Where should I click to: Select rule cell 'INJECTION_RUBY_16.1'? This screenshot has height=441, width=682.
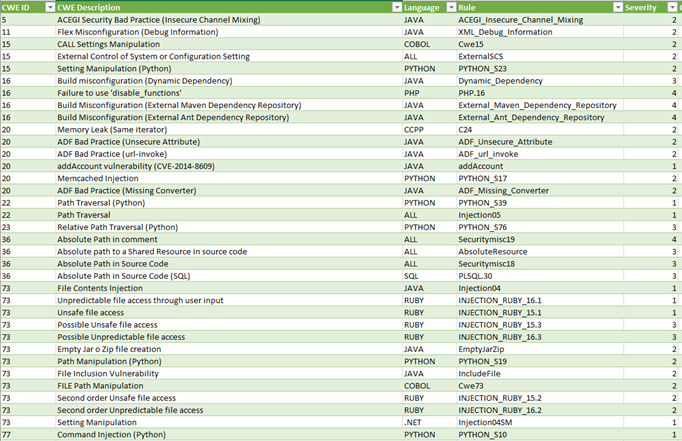click(x=540, y=300)
